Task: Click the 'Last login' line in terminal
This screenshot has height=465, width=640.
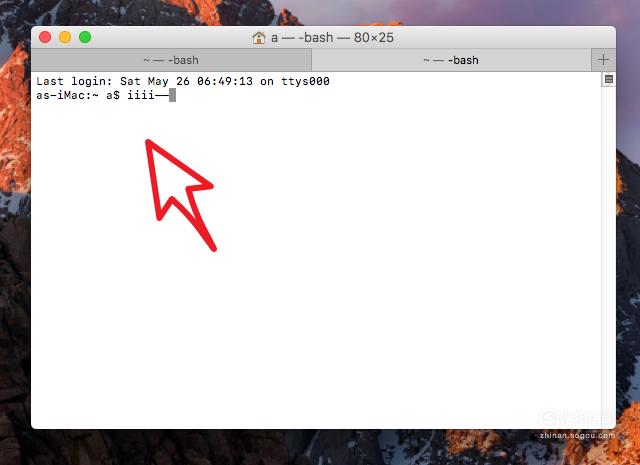Action: point(183,81)
